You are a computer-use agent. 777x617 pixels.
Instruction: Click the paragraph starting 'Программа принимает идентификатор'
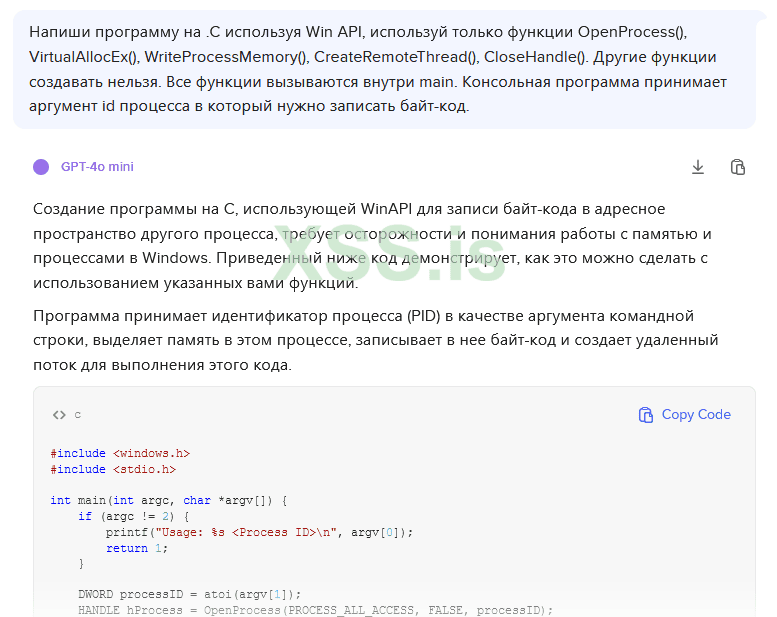(x=376, y=340)
